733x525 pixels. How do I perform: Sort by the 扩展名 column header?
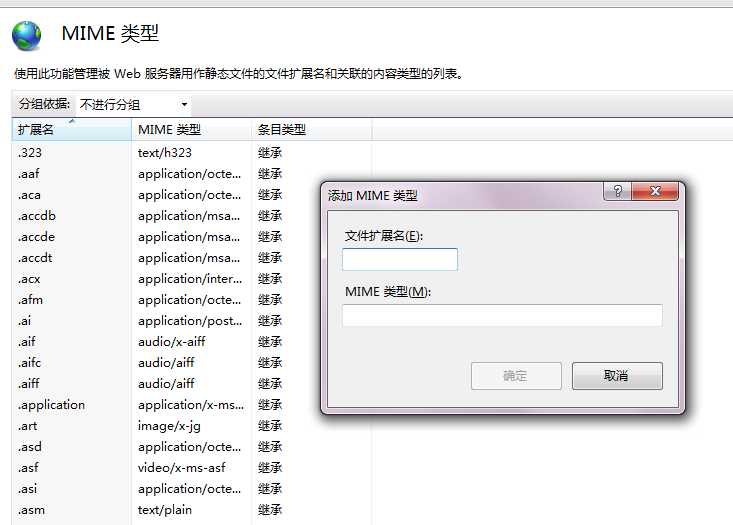(72, 129)
